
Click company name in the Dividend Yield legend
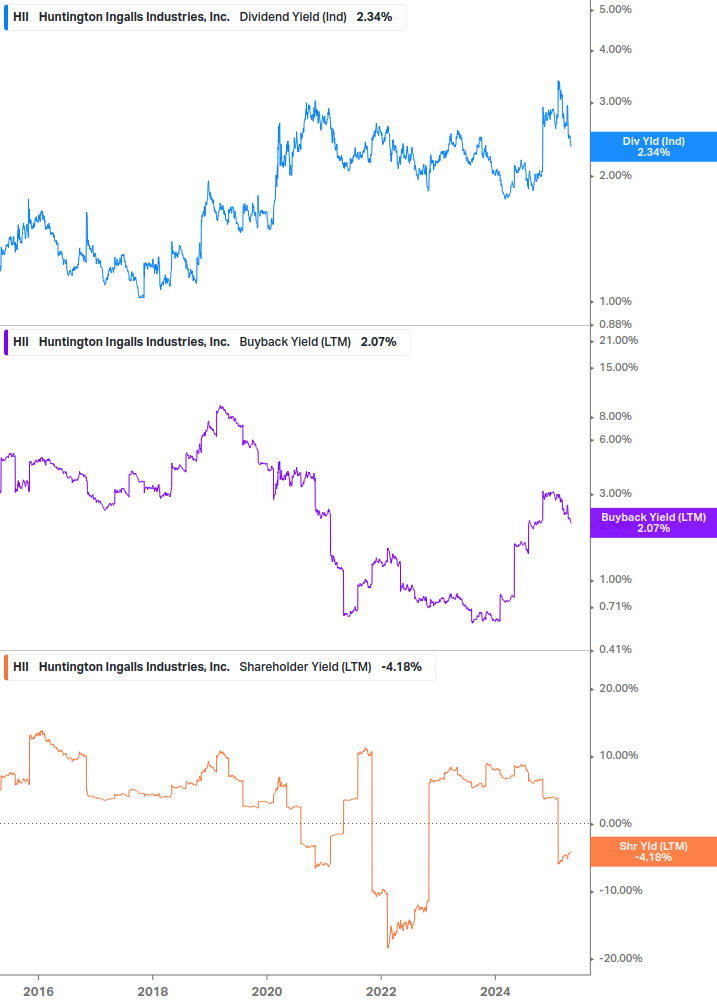point(134,17)
